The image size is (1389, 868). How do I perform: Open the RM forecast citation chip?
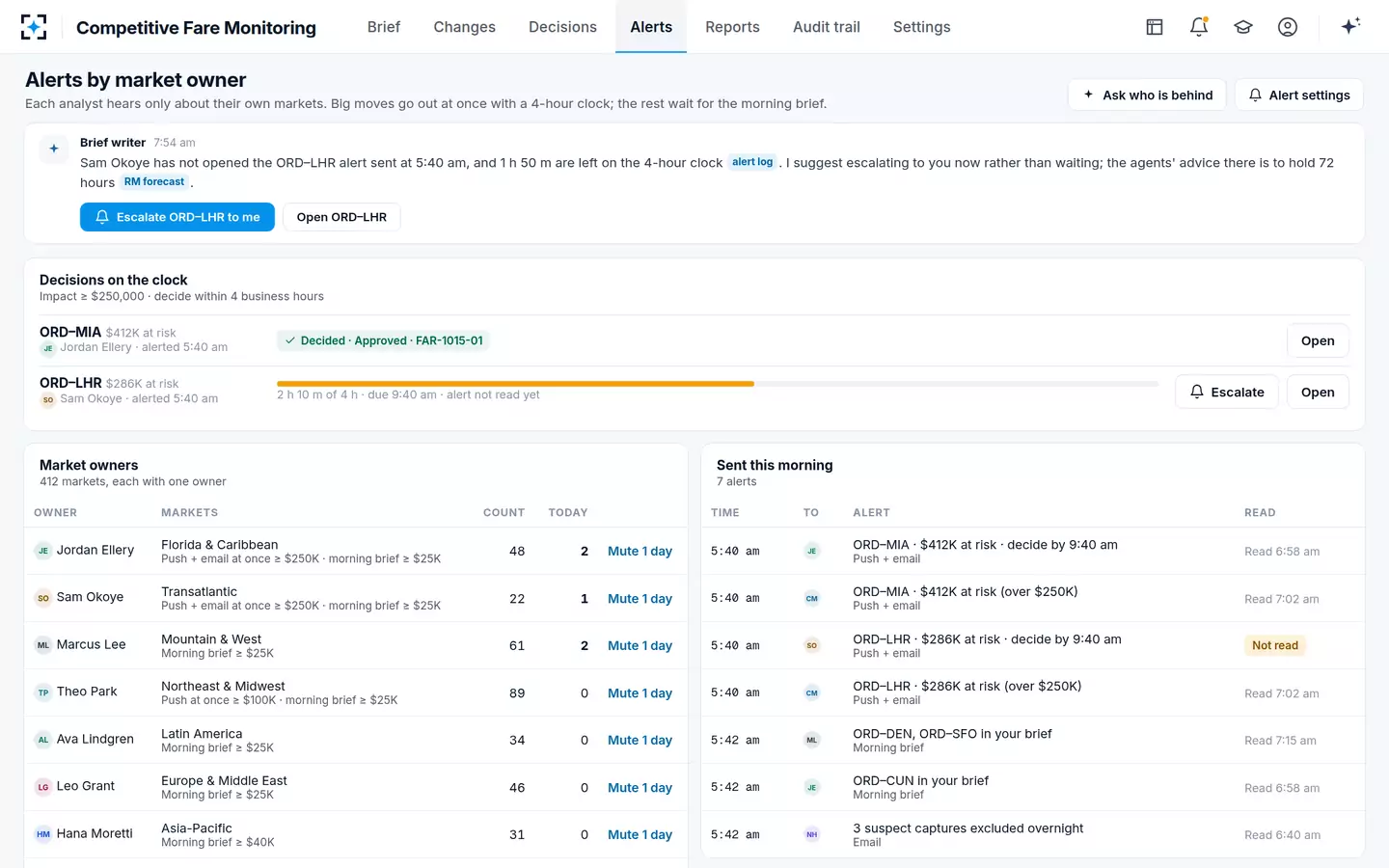point(154,181)
